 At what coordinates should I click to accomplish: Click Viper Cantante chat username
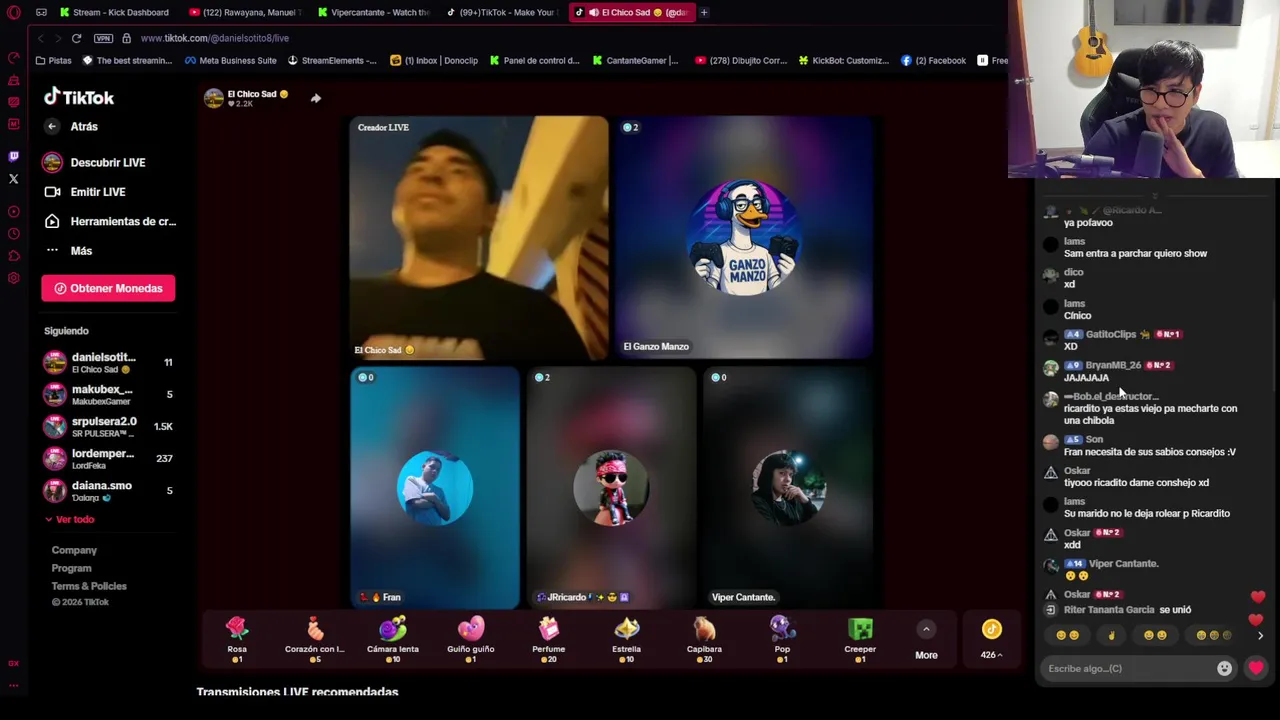(x=1123, y=564)
